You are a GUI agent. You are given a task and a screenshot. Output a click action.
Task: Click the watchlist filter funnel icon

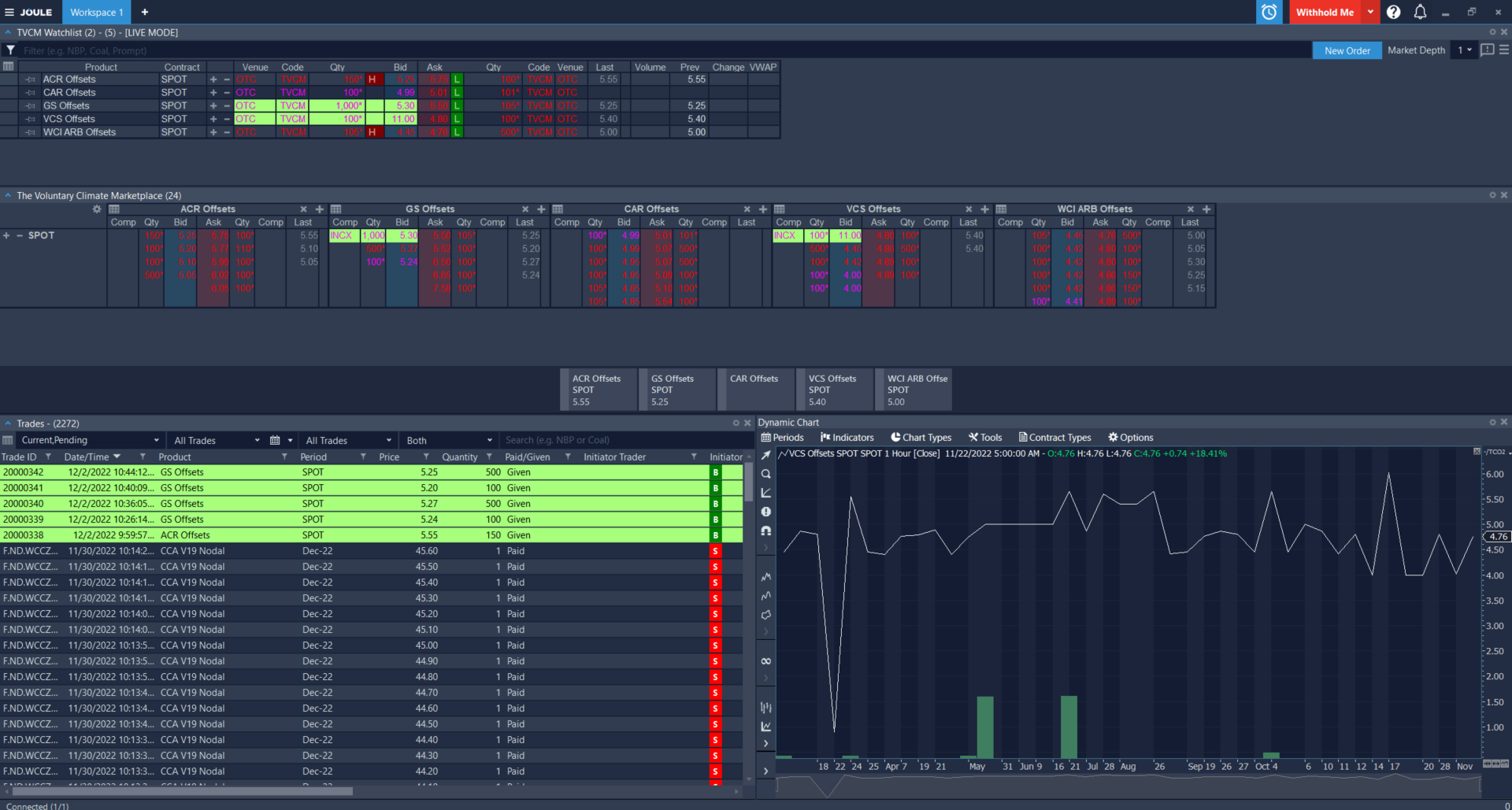(11, 50)
